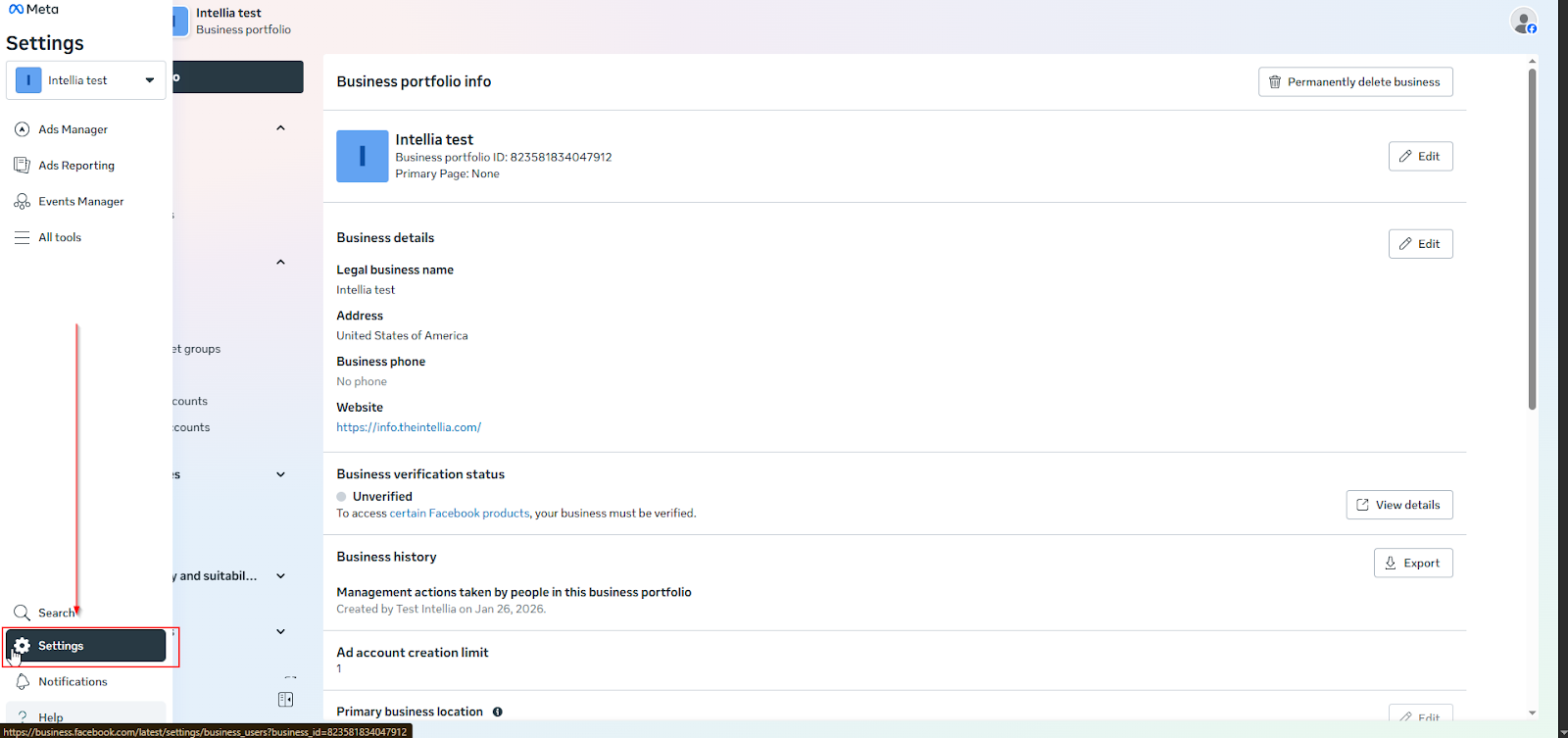Select the "United States of America" address

click(x=402, y=335)
